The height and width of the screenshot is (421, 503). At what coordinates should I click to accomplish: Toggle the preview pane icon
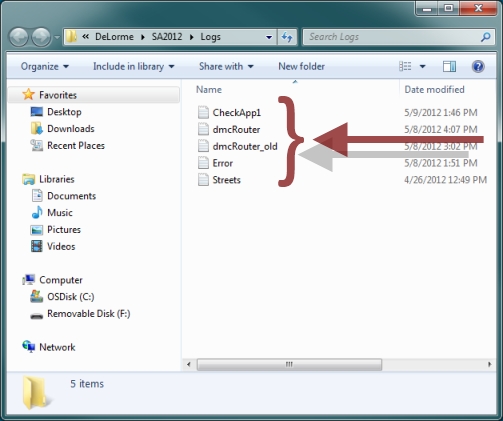[x=449, y=66]
